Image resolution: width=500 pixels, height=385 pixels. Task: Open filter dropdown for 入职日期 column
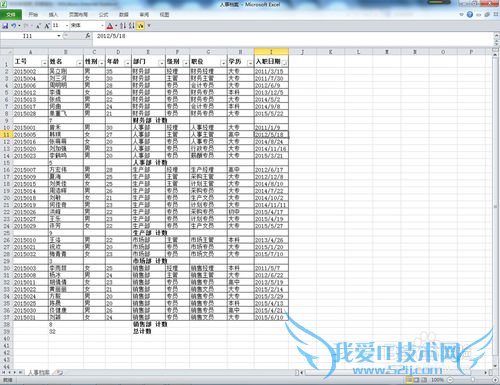tap(284, 63)
